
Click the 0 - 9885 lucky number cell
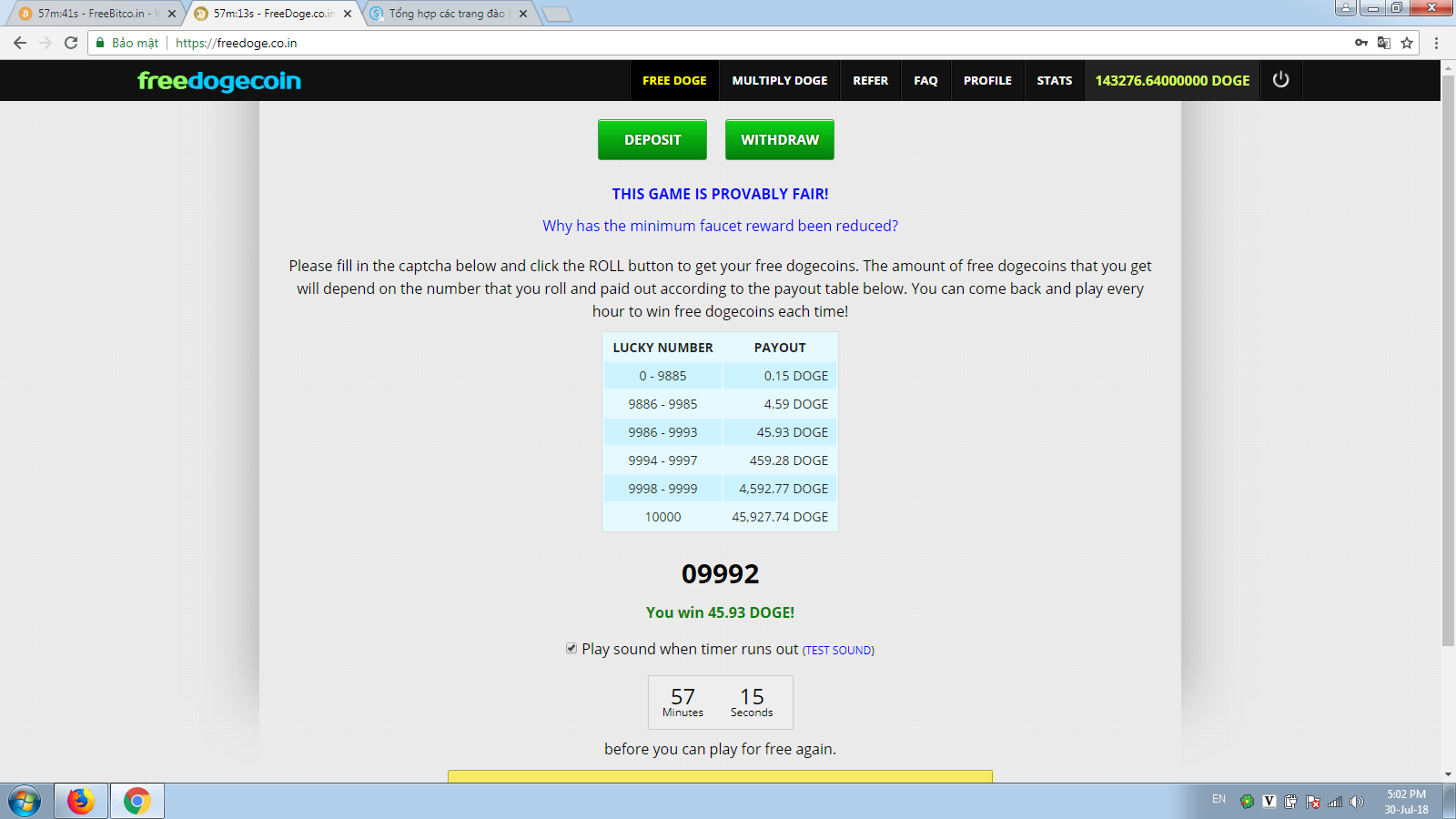(x=662, y=376)
